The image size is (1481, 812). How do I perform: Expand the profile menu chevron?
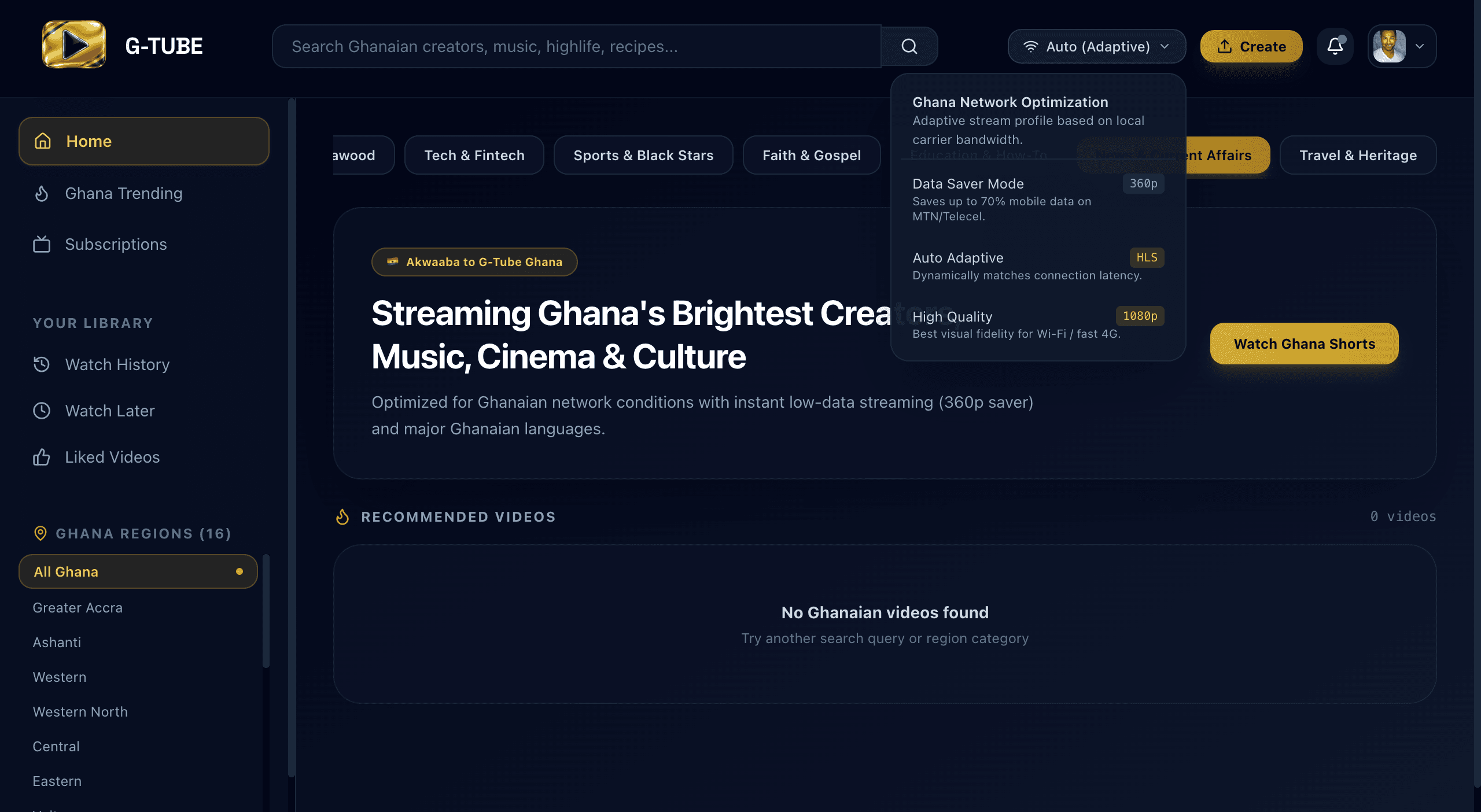click(x=1420, y=46)
